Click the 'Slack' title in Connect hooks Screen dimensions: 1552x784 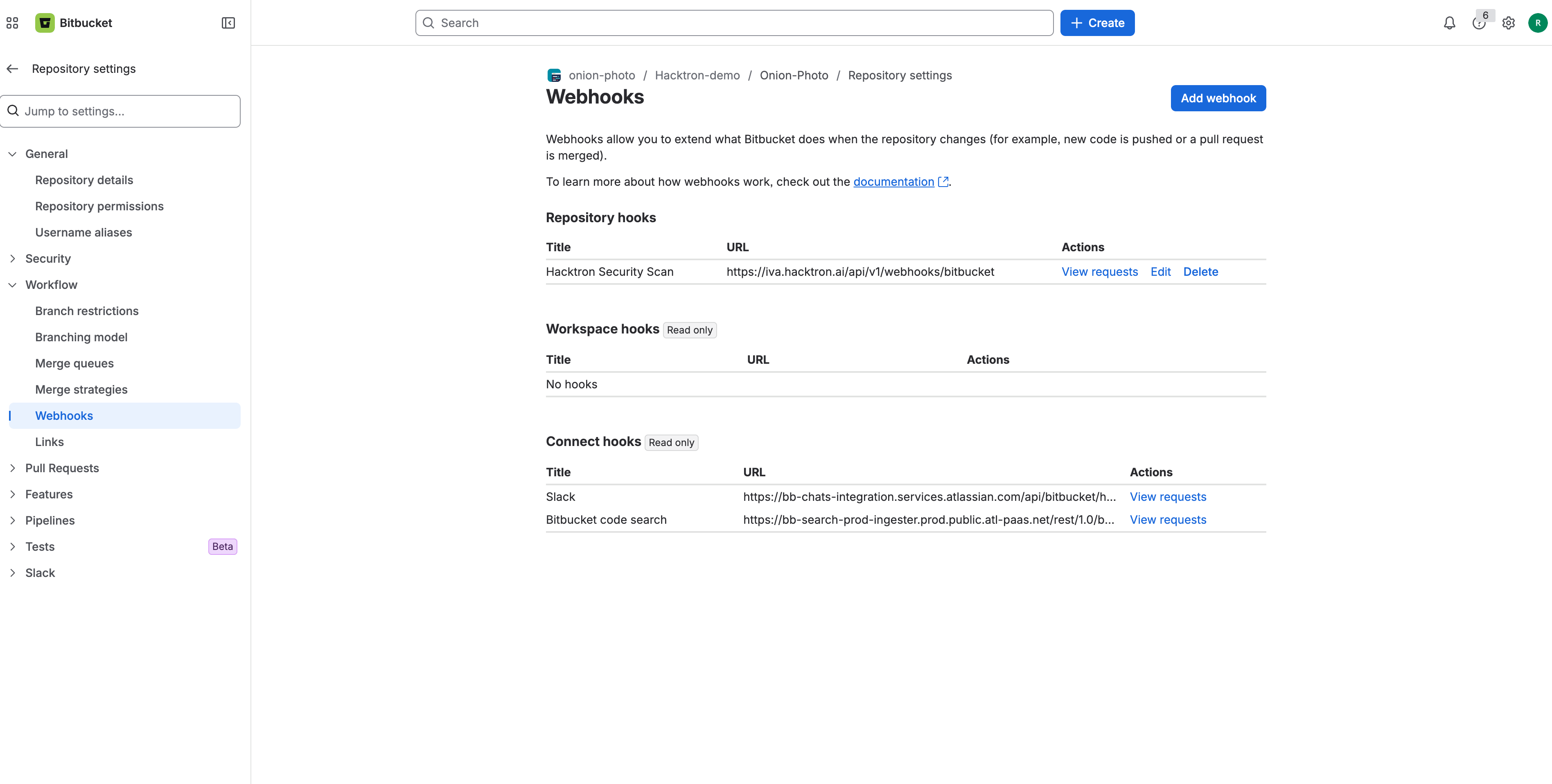[560, 497]
